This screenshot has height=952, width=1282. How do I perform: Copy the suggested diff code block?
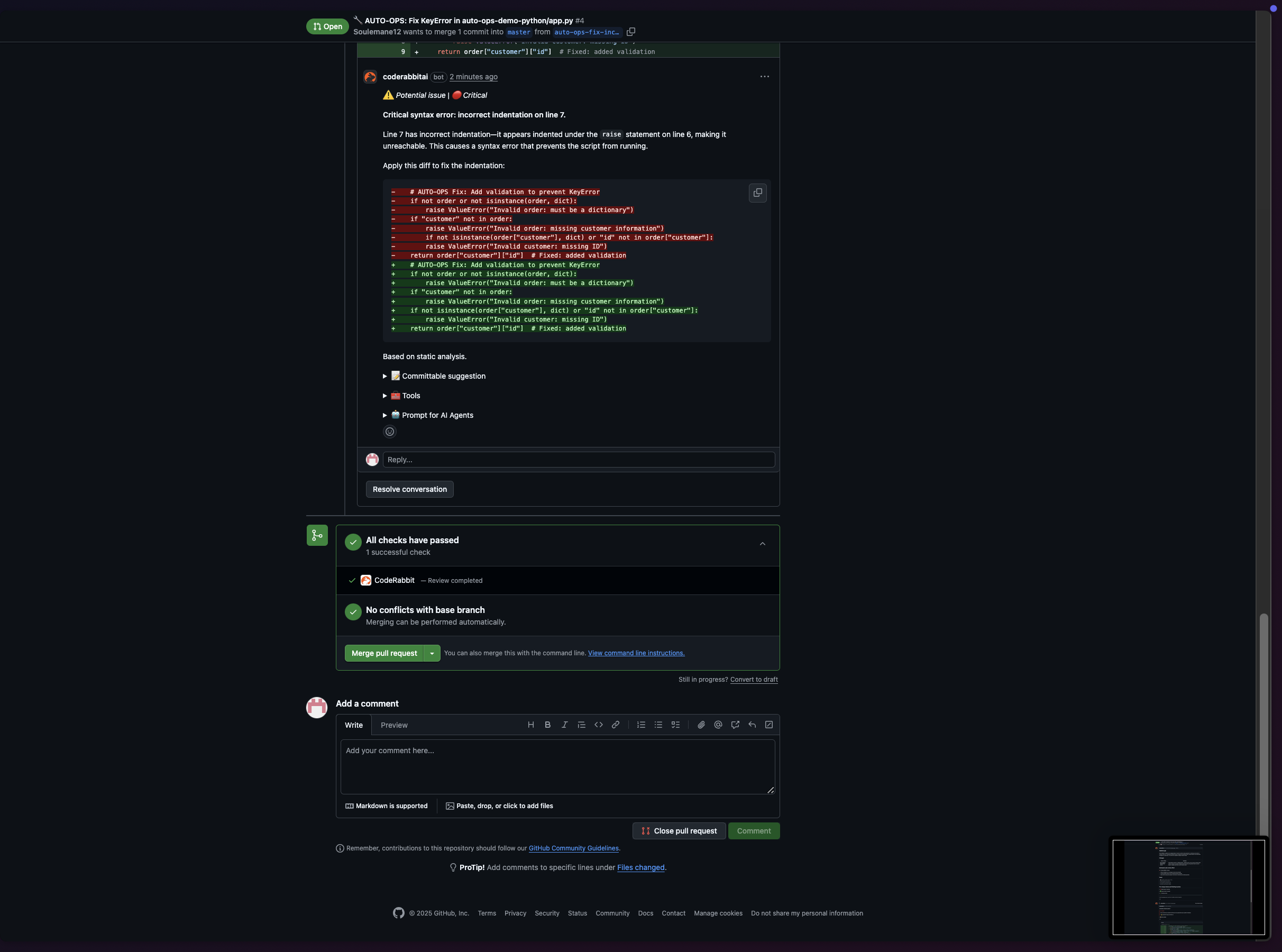(x=758, y=193)
